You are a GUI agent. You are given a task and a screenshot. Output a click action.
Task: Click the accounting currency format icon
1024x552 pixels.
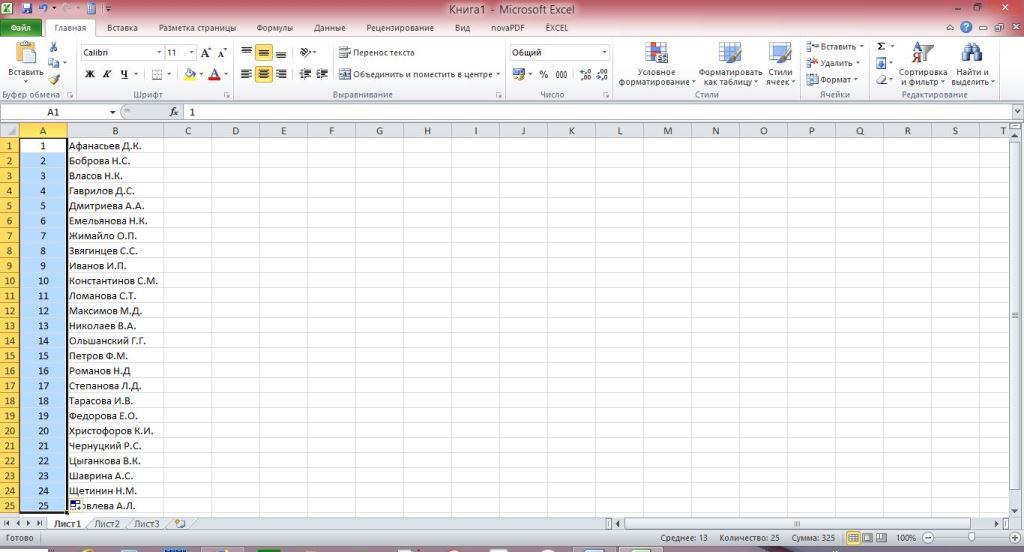pyautogui.click(x=519, y=74)
